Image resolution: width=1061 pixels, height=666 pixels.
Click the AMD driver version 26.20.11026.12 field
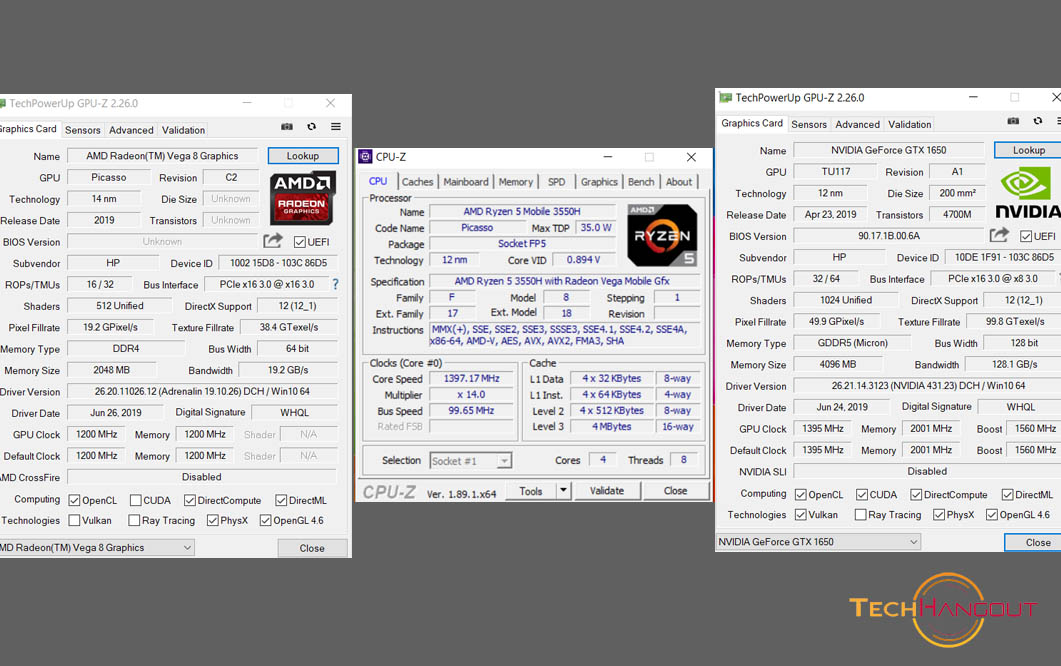202,391
